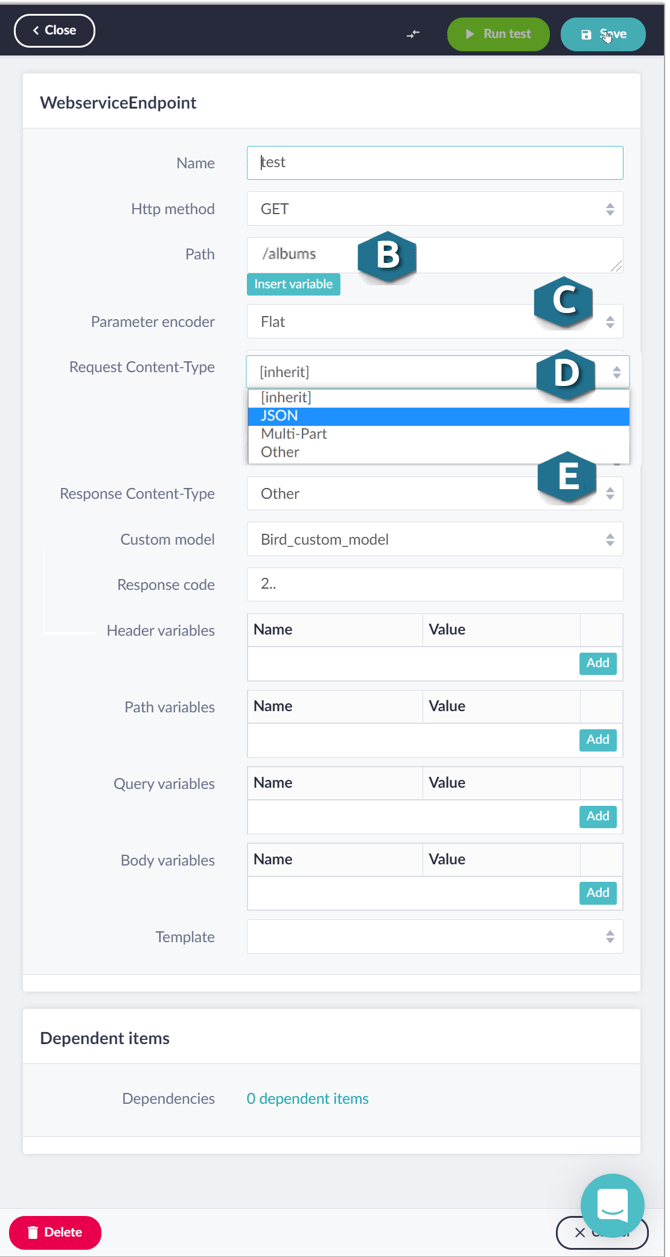Expand the Parameter encoder dropdown
The width and height of the screenshot is (670, 1257).
(435, 322)
